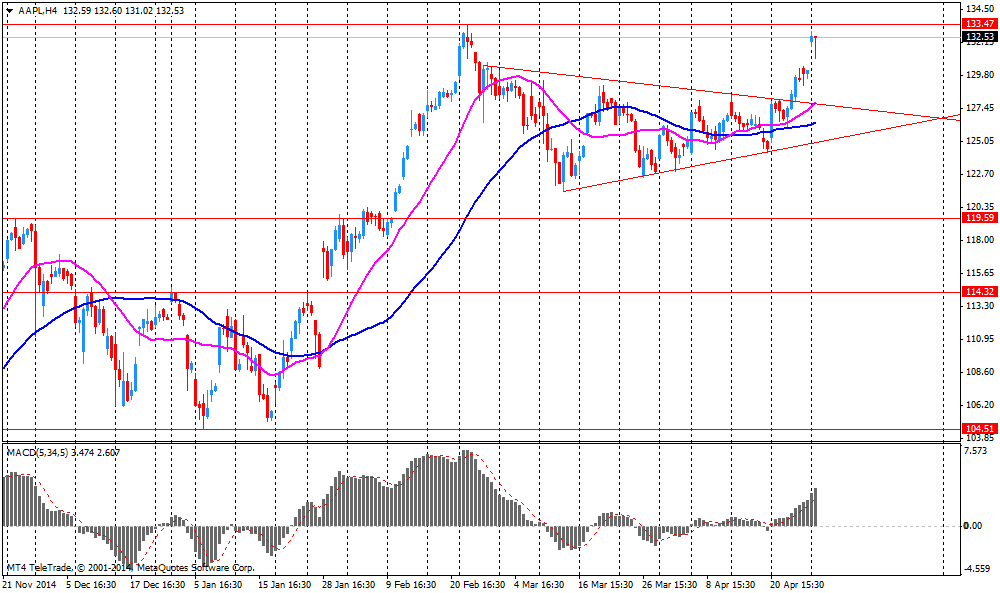Click the 4 Mar 16:30 date label

click(x=539, y=584)
